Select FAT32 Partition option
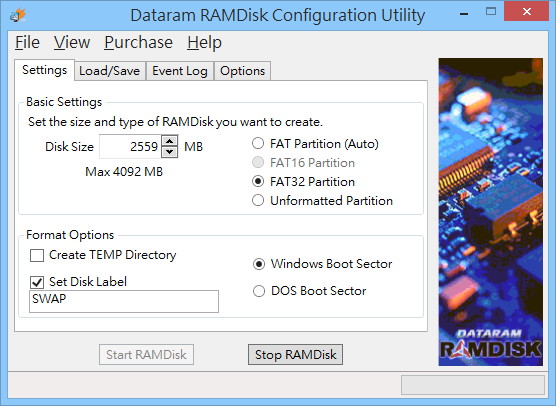 pos(303,182)
